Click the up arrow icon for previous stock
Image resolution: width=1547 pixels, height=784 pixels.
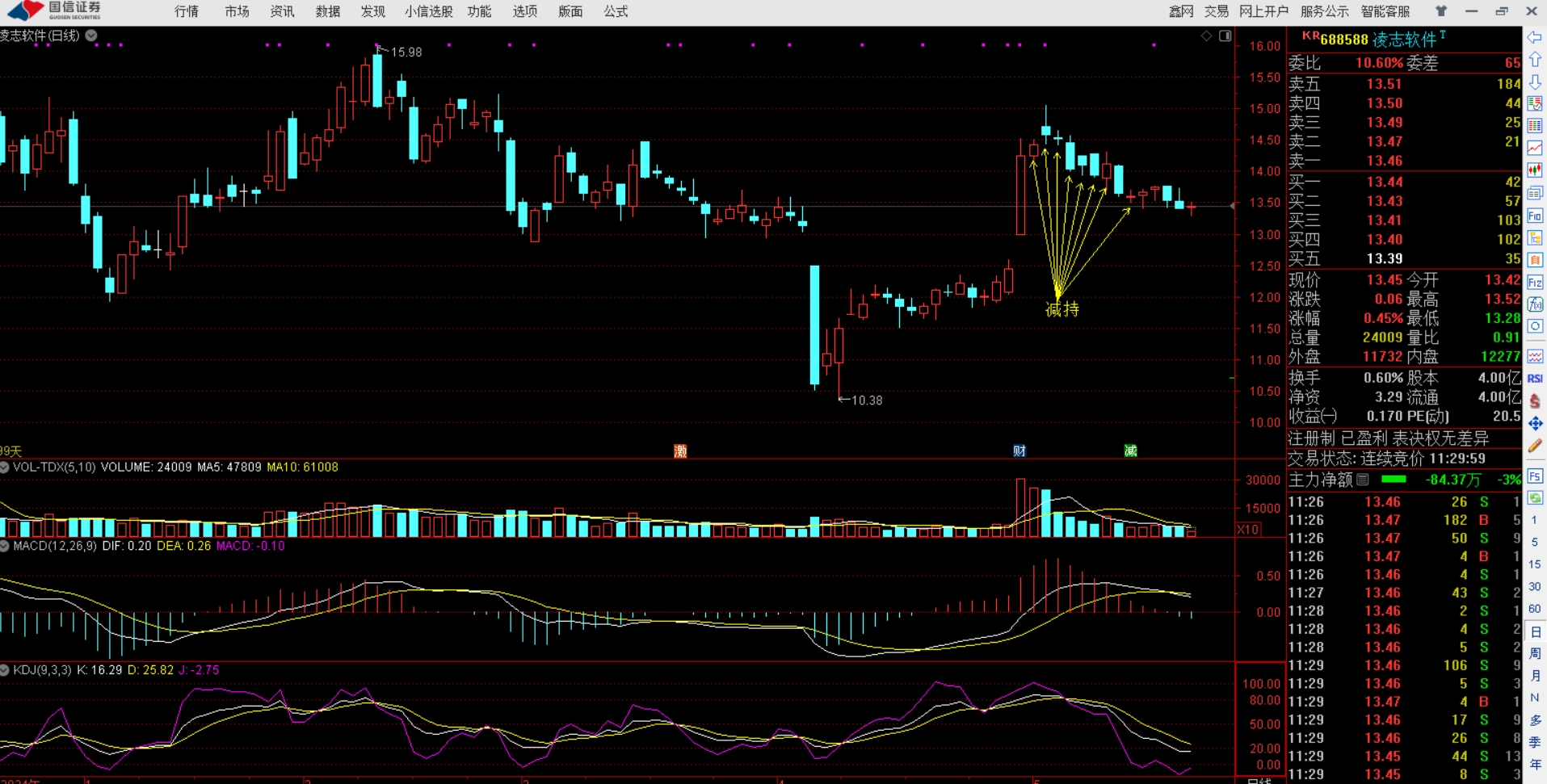click(1535, 60)
